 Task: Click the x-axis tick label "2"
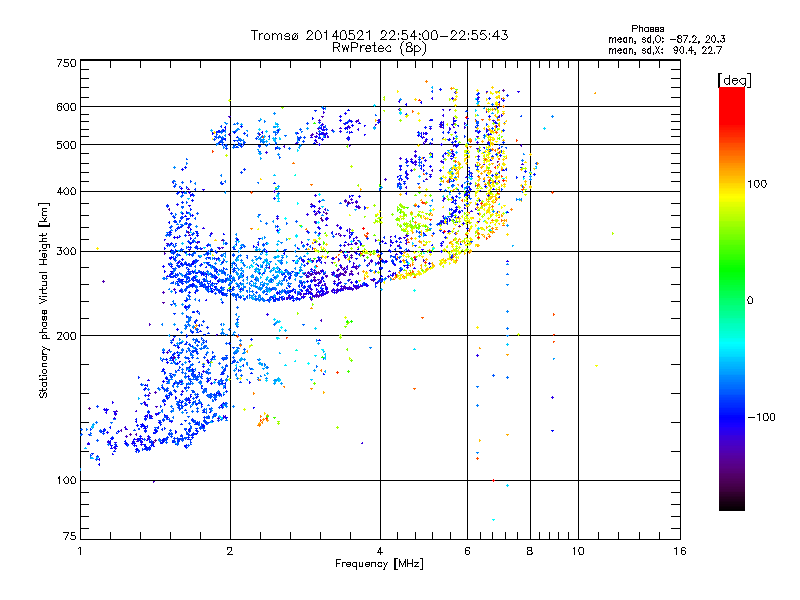[x=230, y=551]
